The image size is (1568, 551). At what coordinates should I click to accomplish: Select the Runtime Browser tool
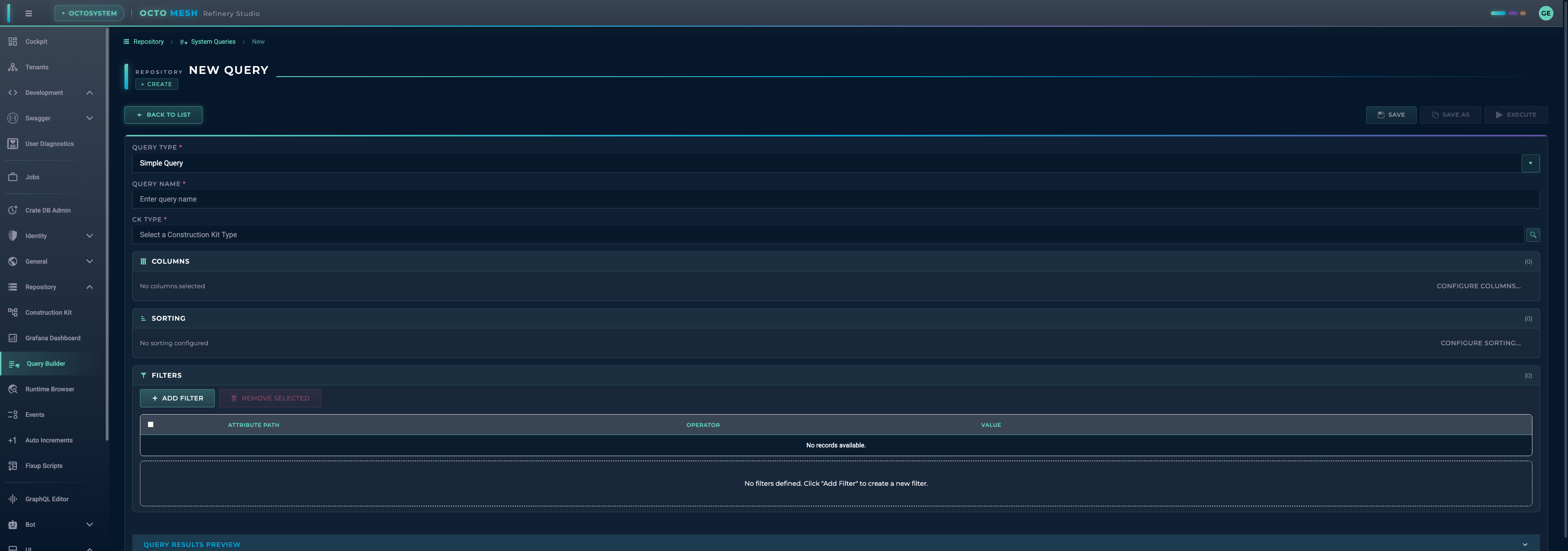pos(49,389)
